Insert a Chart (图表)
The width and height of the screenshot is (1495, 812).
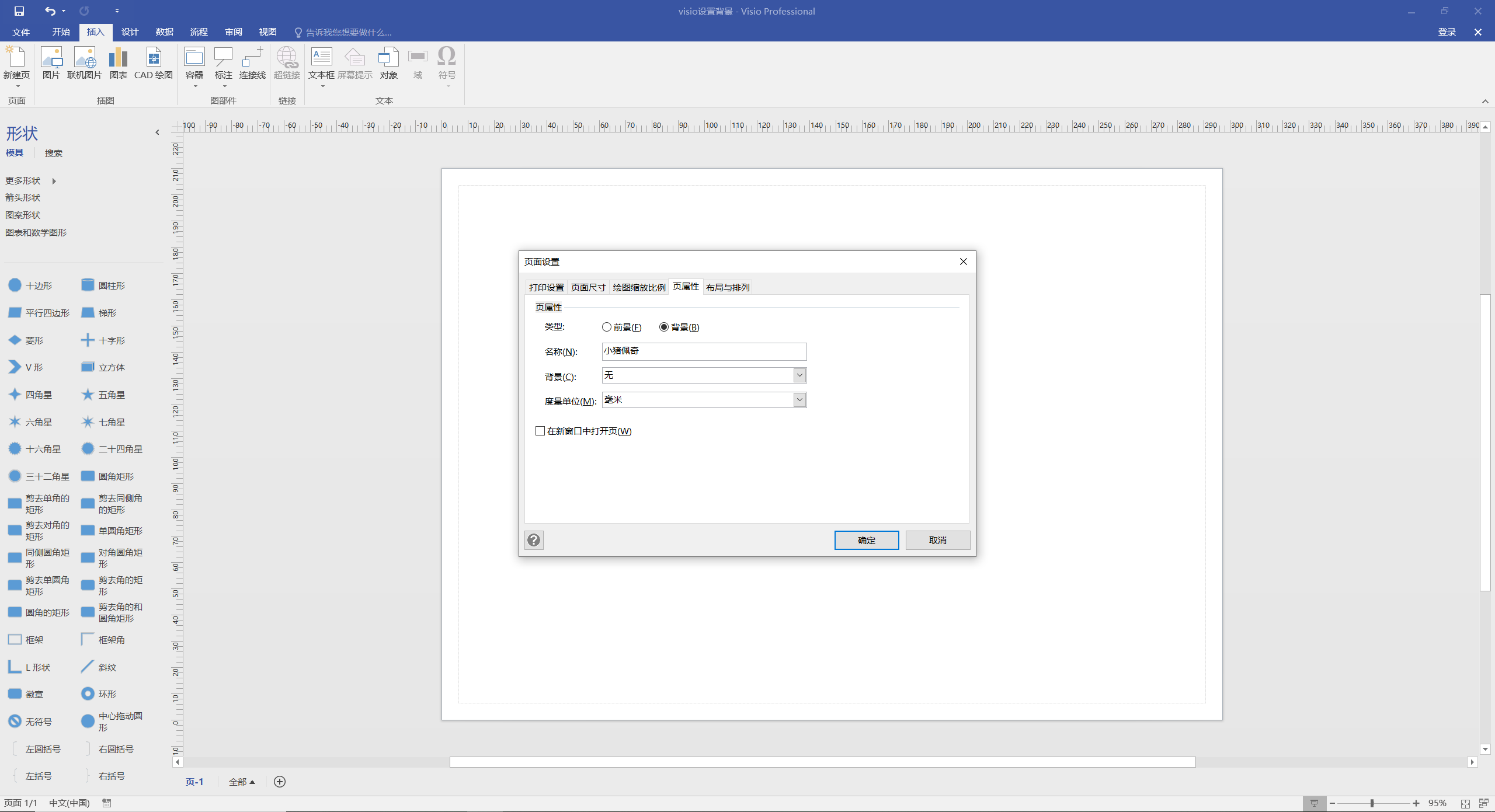click(119, 64)
